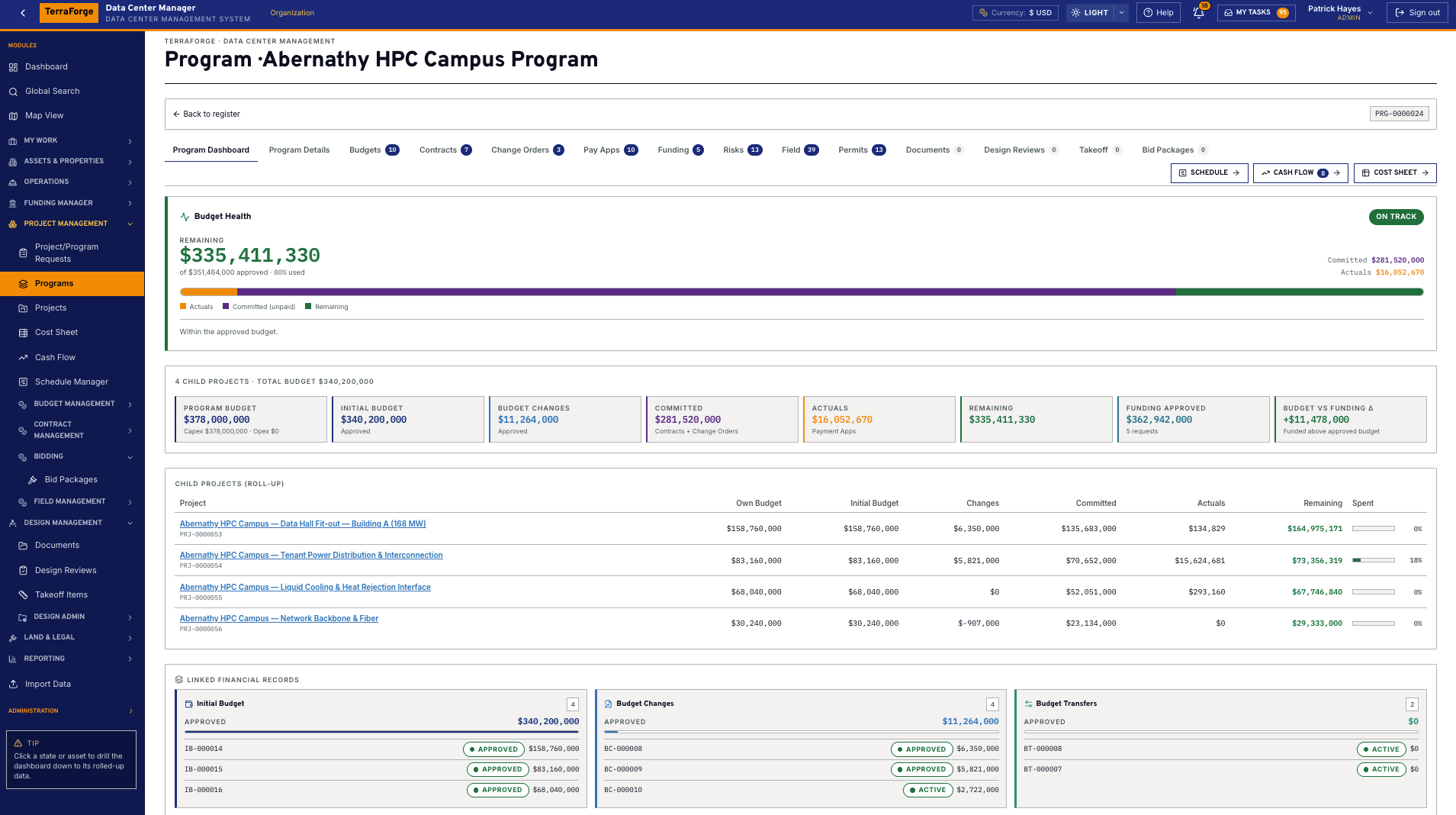Expand the ADMINISTRATION section
The image size is (1456, 815).
click(72, 710)
